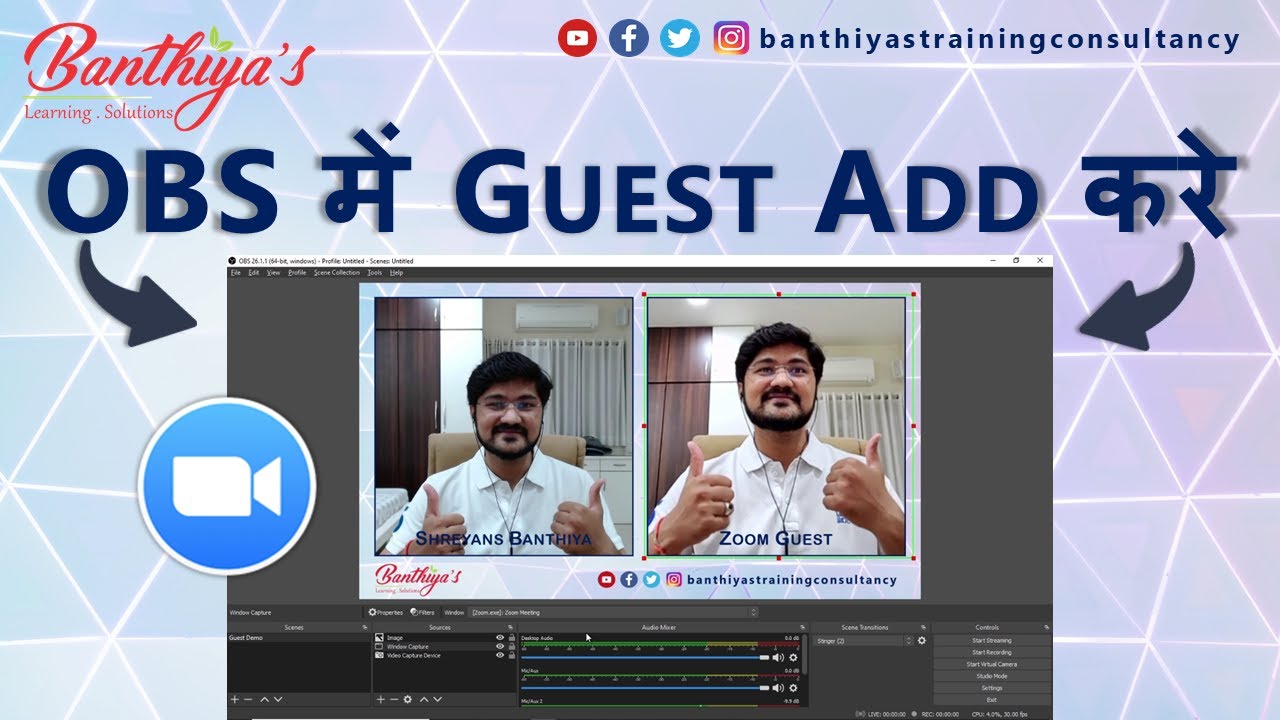The width and height of the screenshot is (1280, 720).
Task: Adjust the Desktop Audio volume slider
Action: 645,657
